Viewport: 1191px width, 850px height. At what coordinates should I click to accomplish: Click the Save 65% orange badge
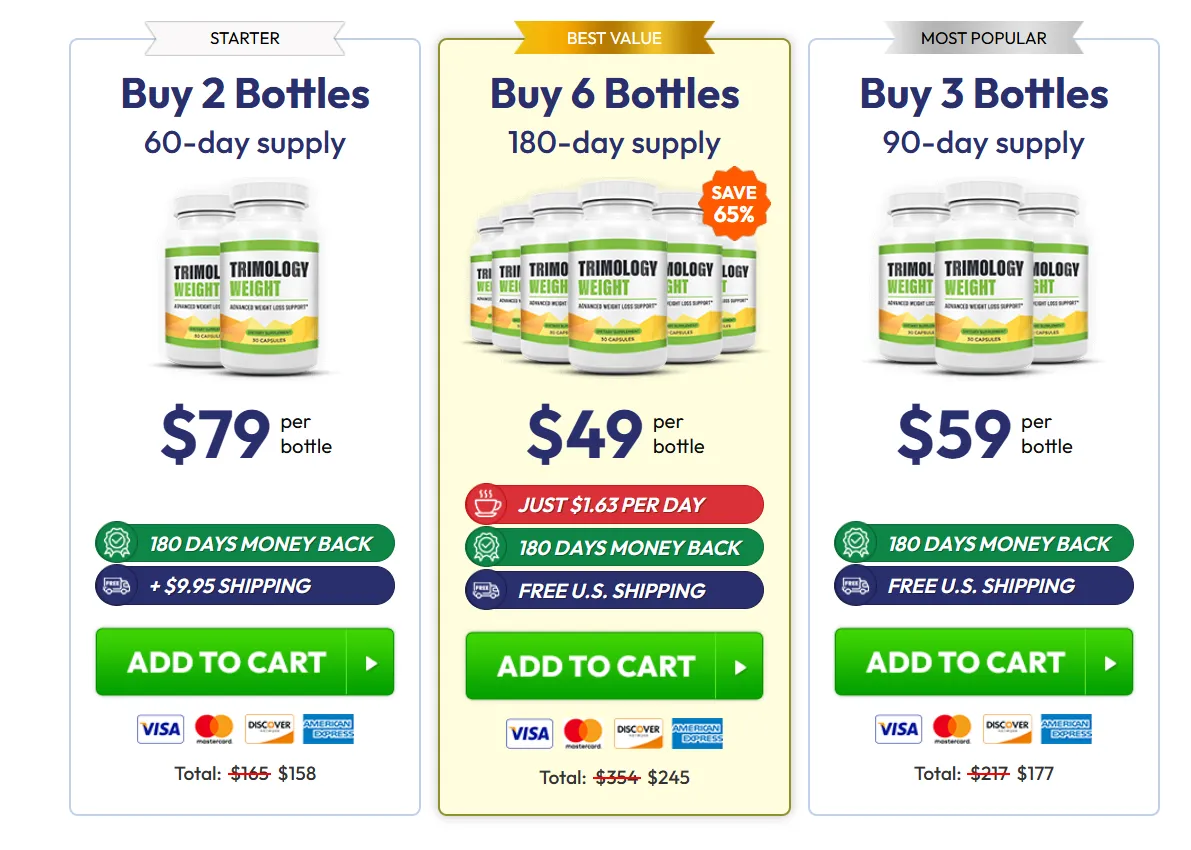point(734,204)
